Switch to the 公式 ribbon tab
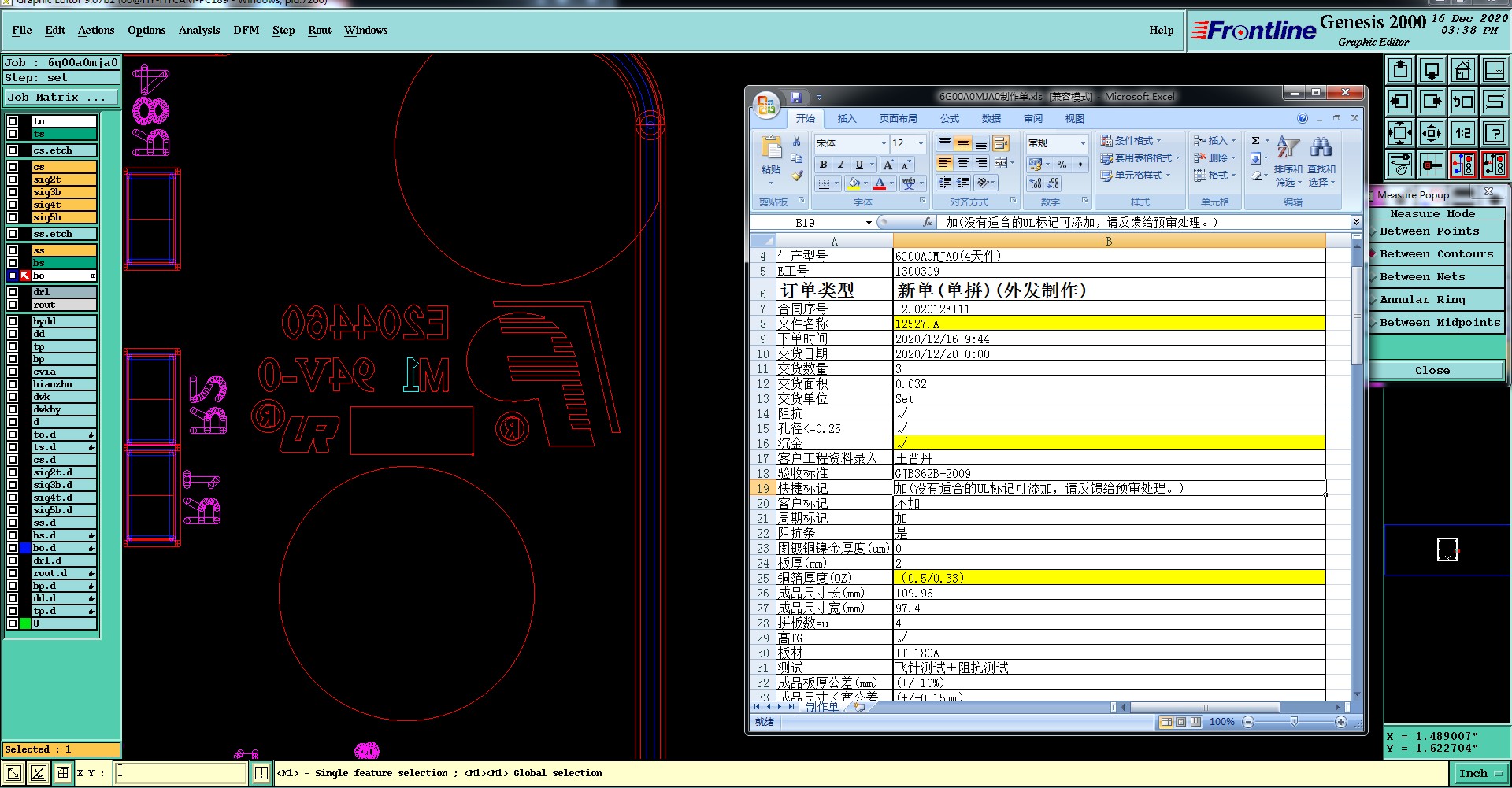Viewport: 1512px width, 788px height. [x=950, y=119]
